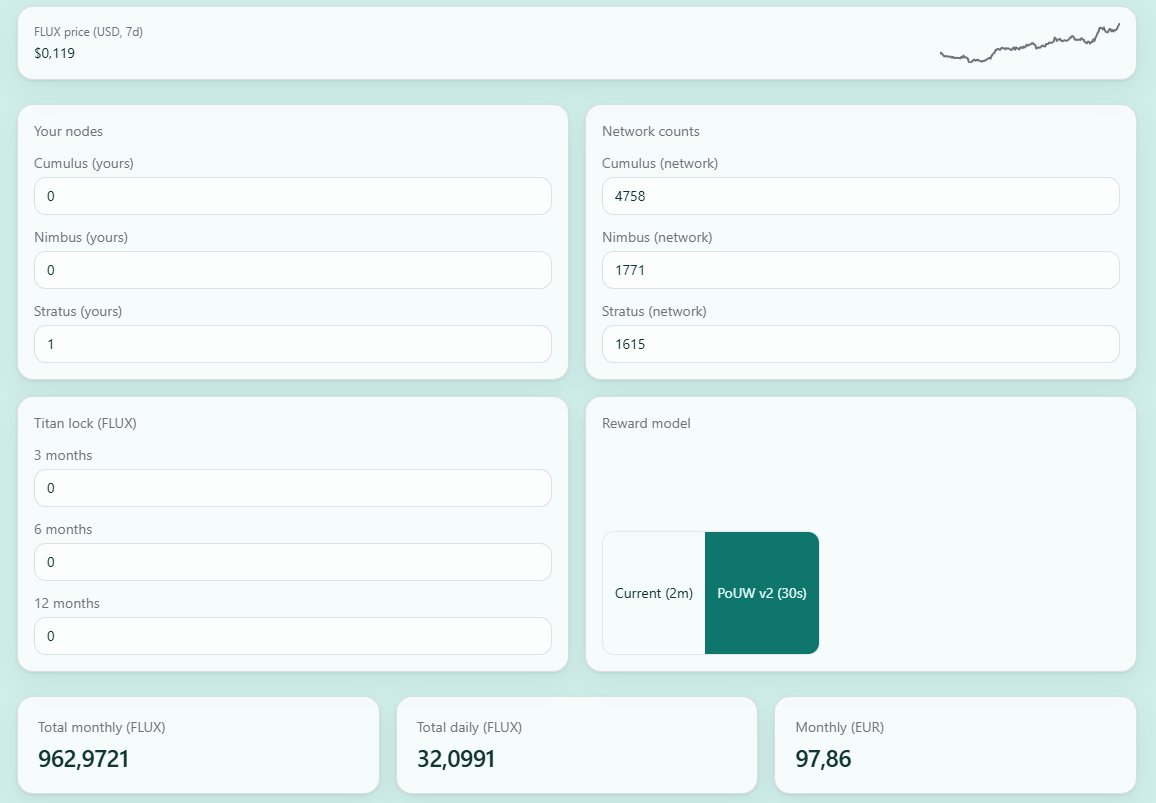
Task: Click the Monthly EUR value 97,86
Action: [x=824, y=759]
